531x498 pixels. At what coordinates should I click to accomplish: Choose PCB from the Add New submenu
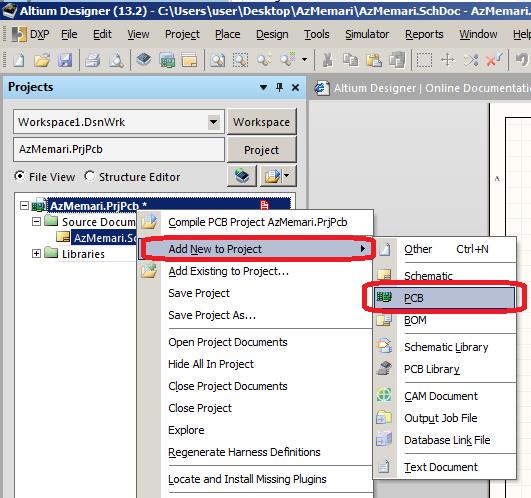click(445, 298)
